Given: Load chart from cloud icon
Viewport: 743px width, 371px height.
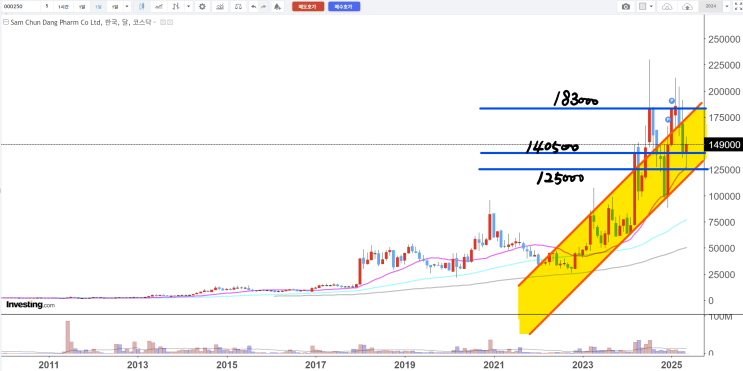Looking at the screenshot, I should (x=667, y=7).
